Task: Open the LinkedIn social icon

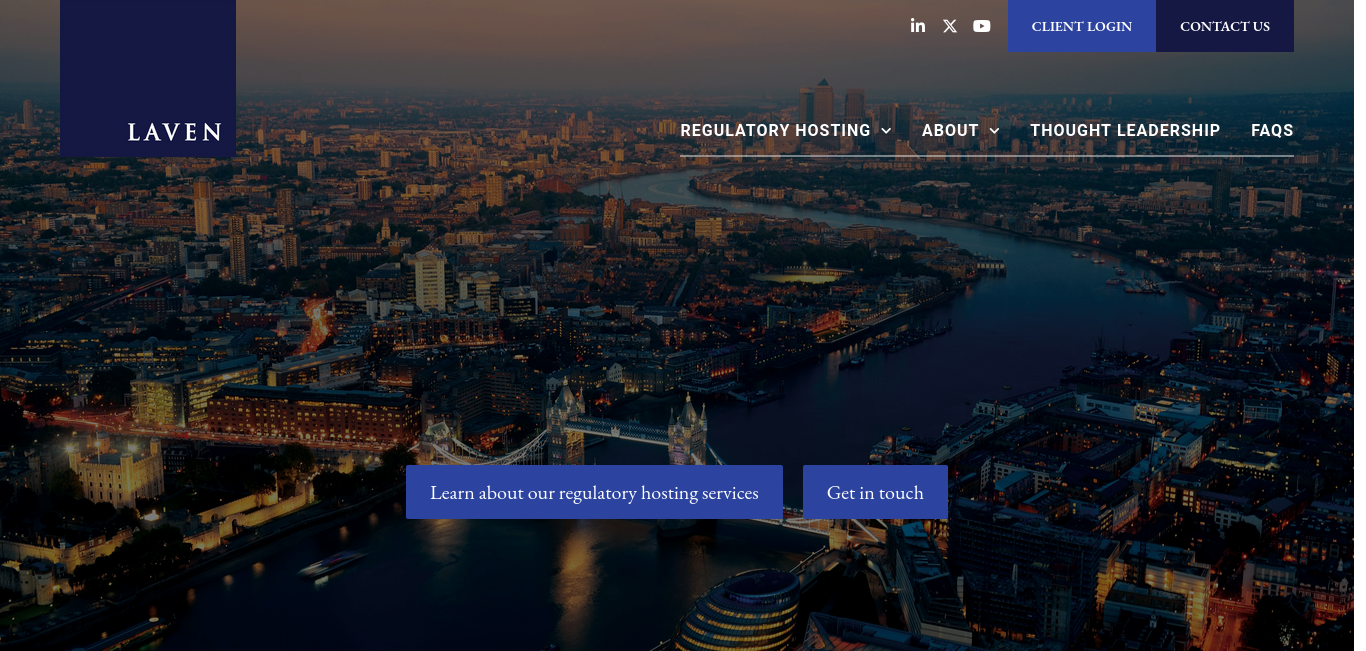Action: pos(918,26)
